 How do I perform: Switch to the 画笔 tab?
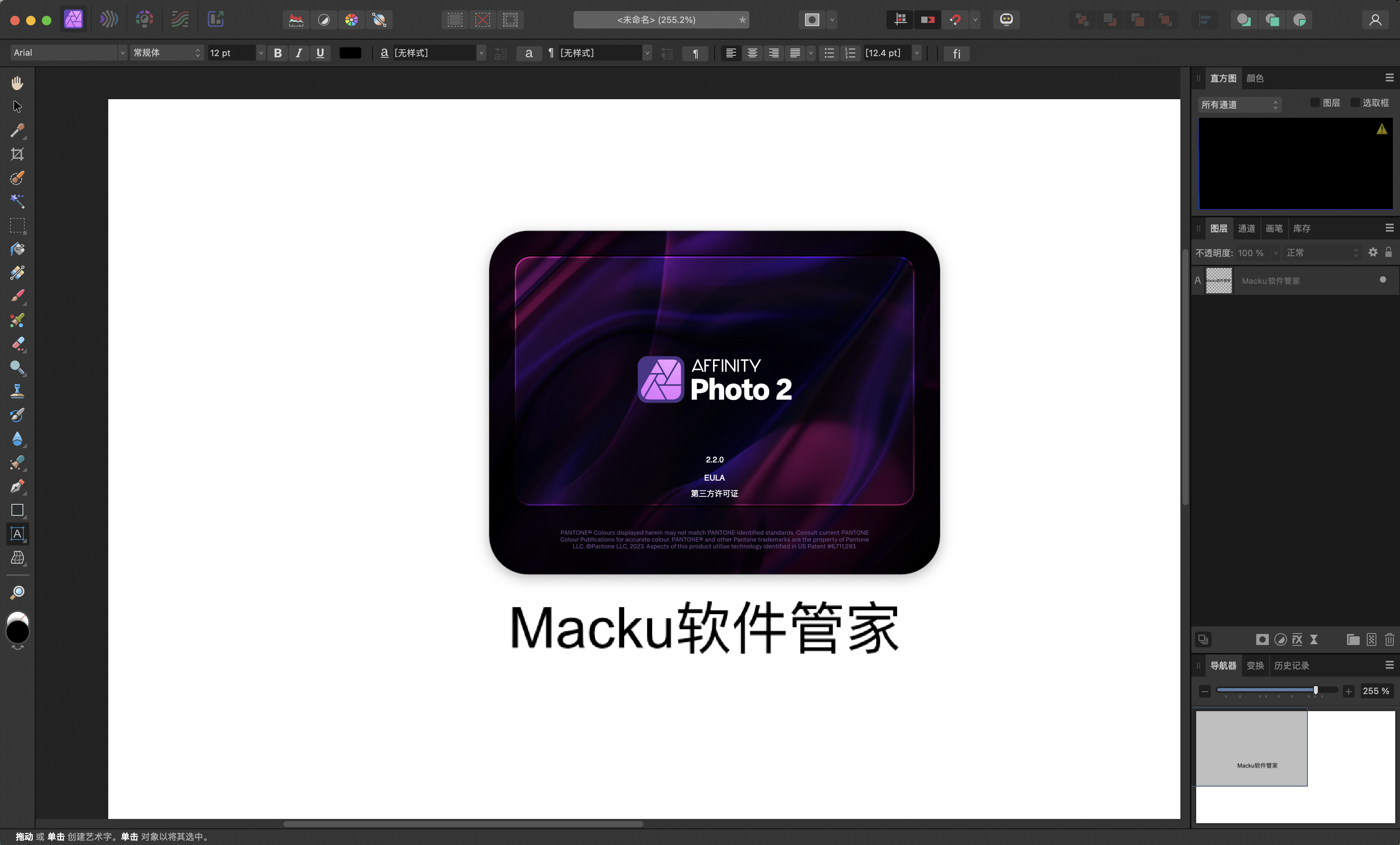coord(1274,228)
